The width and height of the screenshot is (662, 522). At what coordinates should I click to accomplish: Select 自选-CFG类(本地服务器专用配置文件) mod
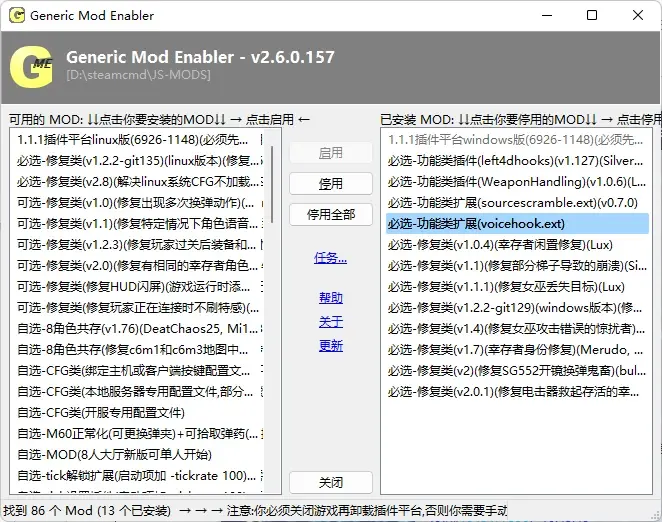(137, 392)
